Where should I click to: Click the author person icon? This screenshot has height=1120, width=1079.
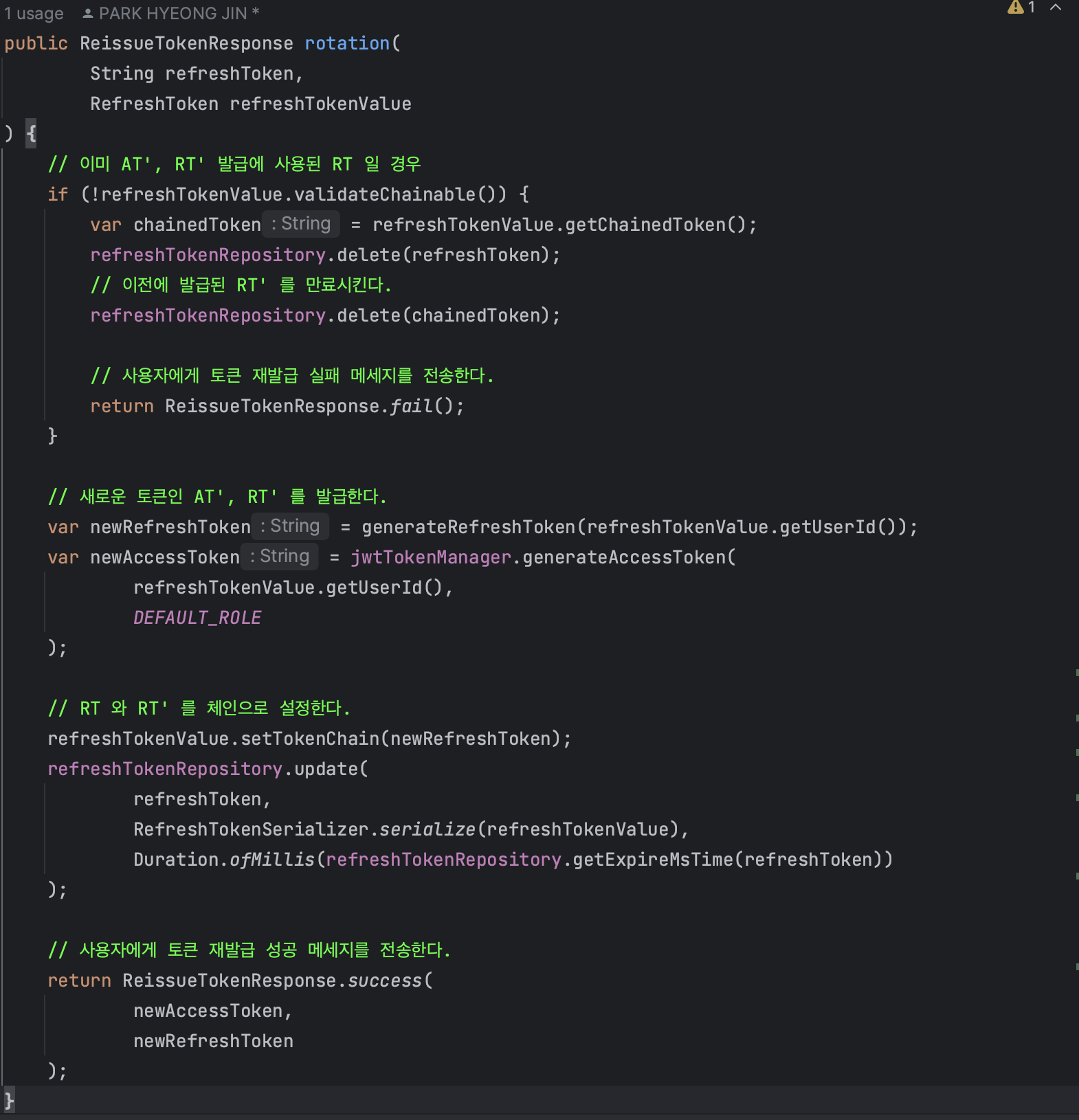87,13
